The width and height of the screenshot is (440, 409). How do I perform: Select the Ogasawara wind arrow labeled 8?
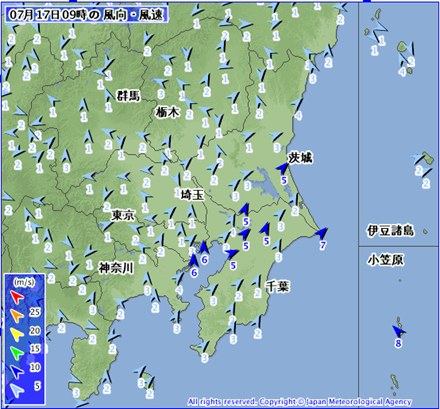(399, 331)
